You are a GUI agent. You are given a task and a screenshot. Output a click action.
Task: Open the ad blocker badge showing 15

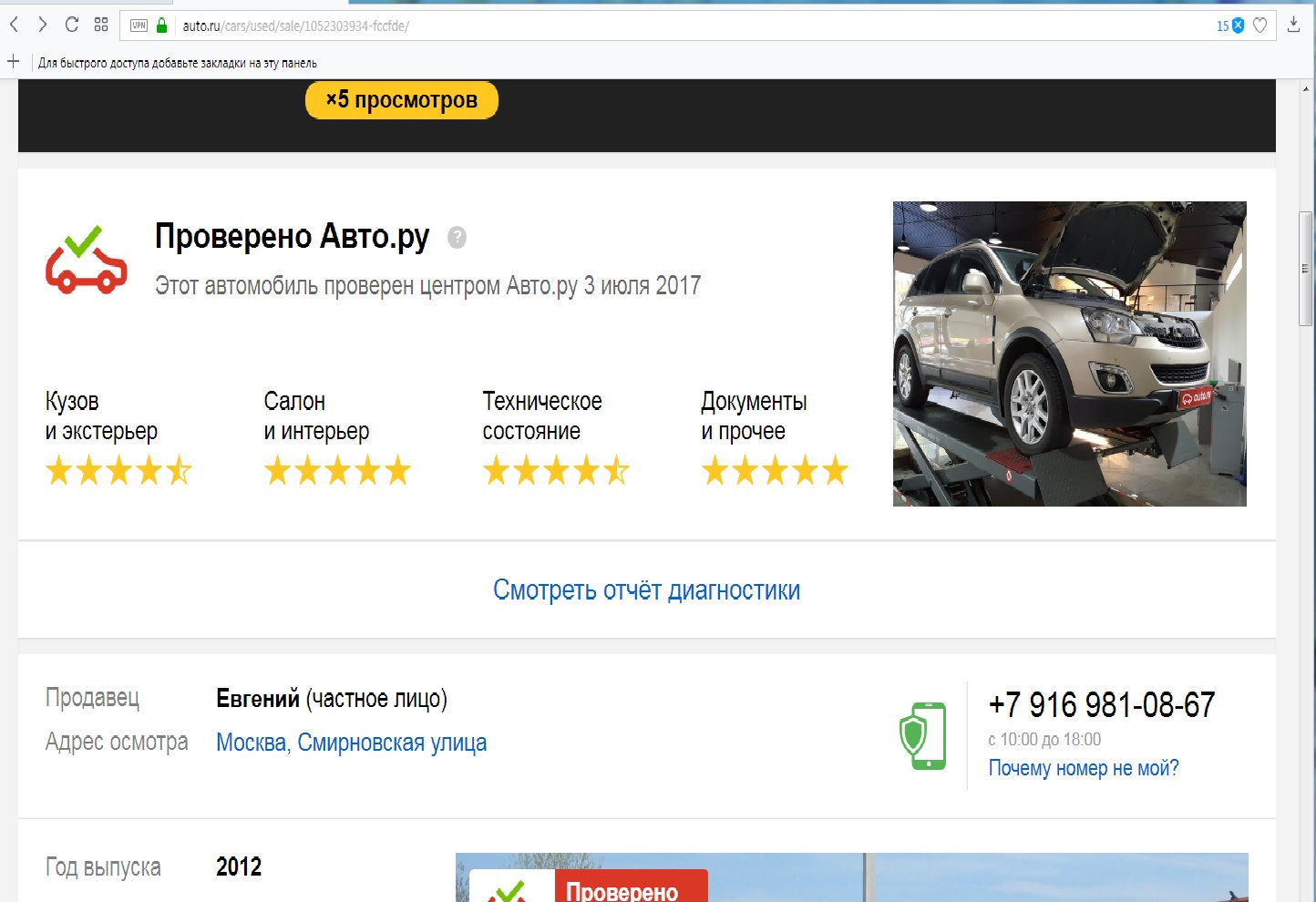coord(1230,26)
